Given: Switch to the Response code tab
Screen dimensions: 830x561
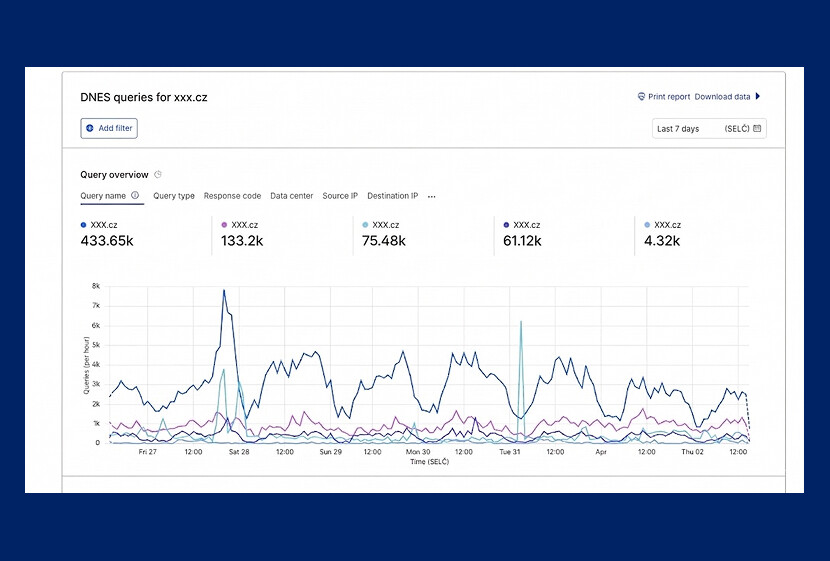Looking at the screenshot, I should (x=232, y=196).
